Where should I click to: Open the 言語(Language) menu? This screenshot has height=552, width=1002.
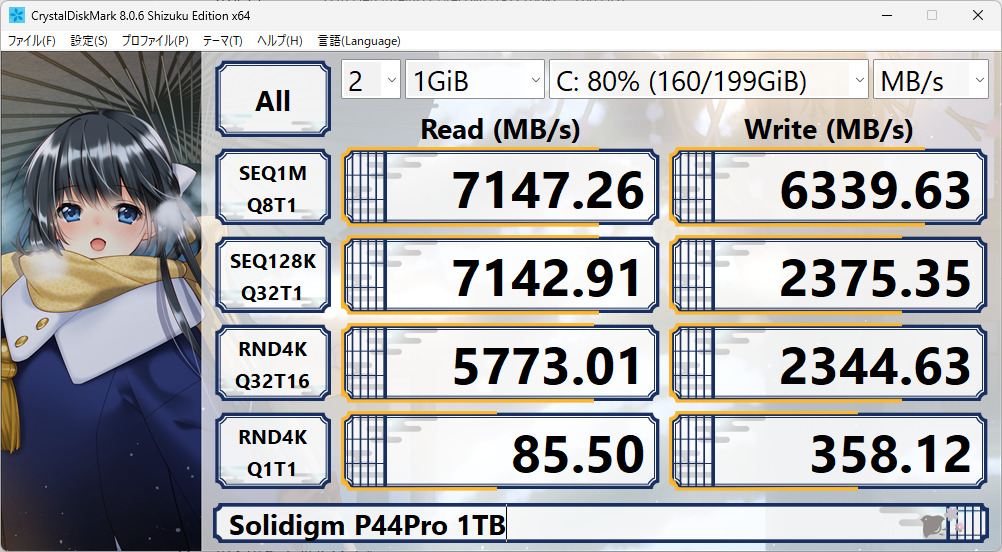pos(359,41)
